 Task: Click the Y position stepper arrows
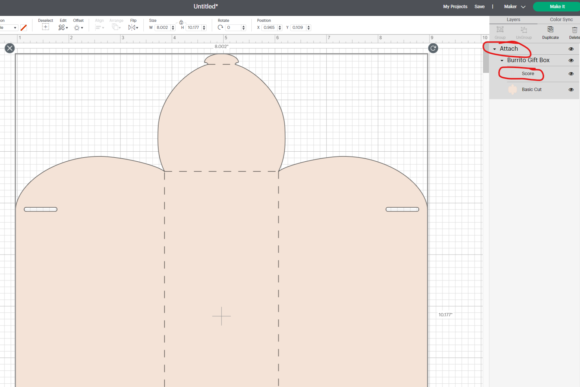308,28
